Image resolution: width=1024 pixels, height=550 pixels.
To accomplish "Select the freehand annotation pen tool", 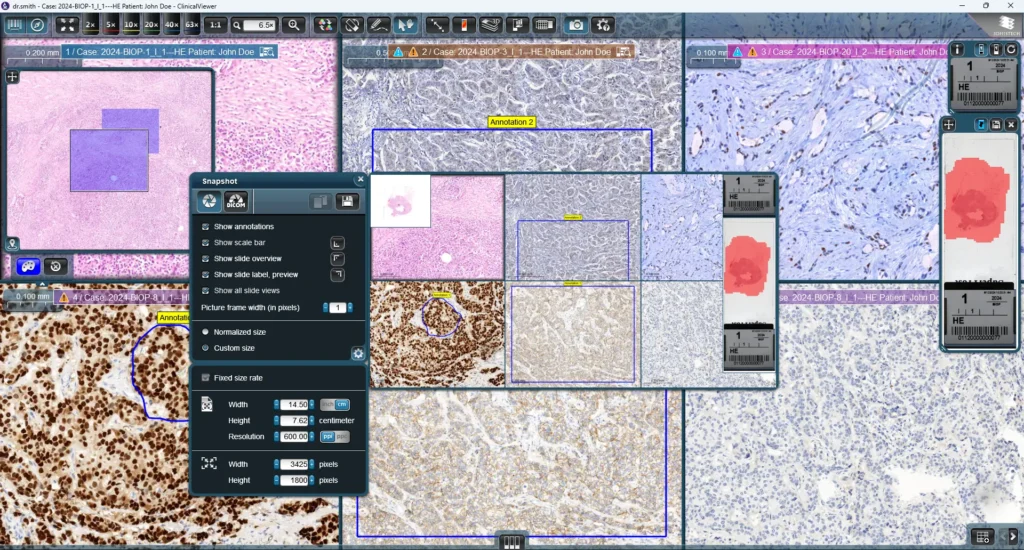I will click(x=378, y=25).
